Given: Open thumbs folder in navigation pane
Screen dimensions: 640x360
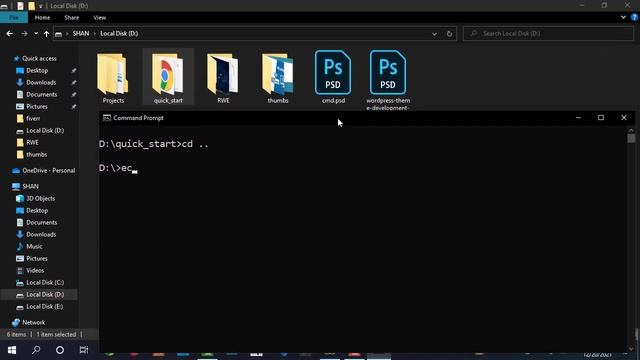Looking at the screenshot, I should (36, 155).
